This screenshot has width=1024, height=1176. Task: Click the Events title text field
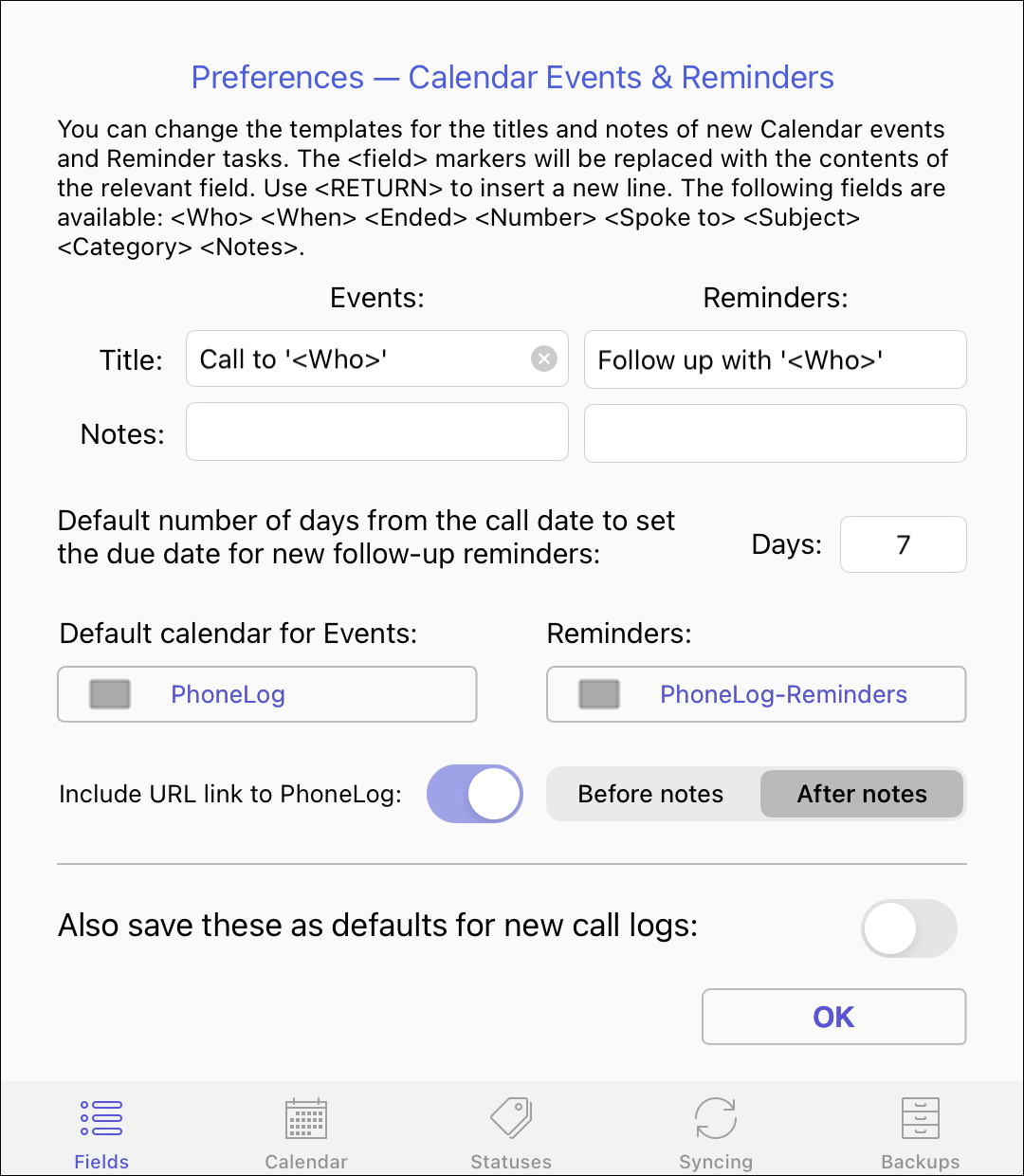click(x=360, y=358)
